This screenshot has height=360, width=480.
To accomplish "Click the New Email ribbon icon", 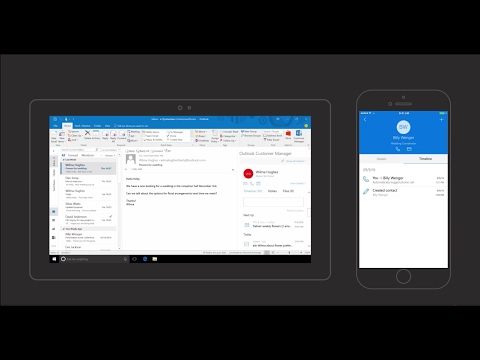I will pyautogui.click(x=54, y=136).
